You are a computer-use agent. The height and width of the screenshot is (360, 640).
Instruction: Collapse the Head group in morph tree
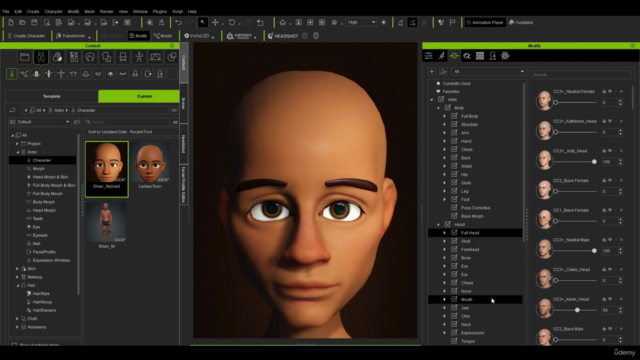coord(438,224)
